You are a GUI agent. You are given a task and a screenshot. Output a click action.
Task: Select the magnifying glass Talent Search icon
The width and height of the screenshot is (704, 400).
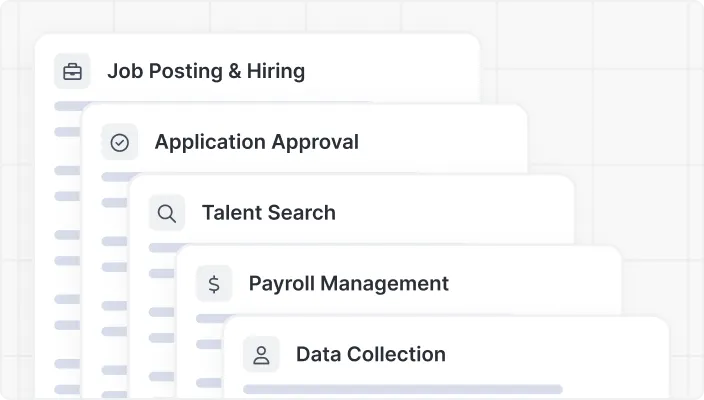[167, 213]
